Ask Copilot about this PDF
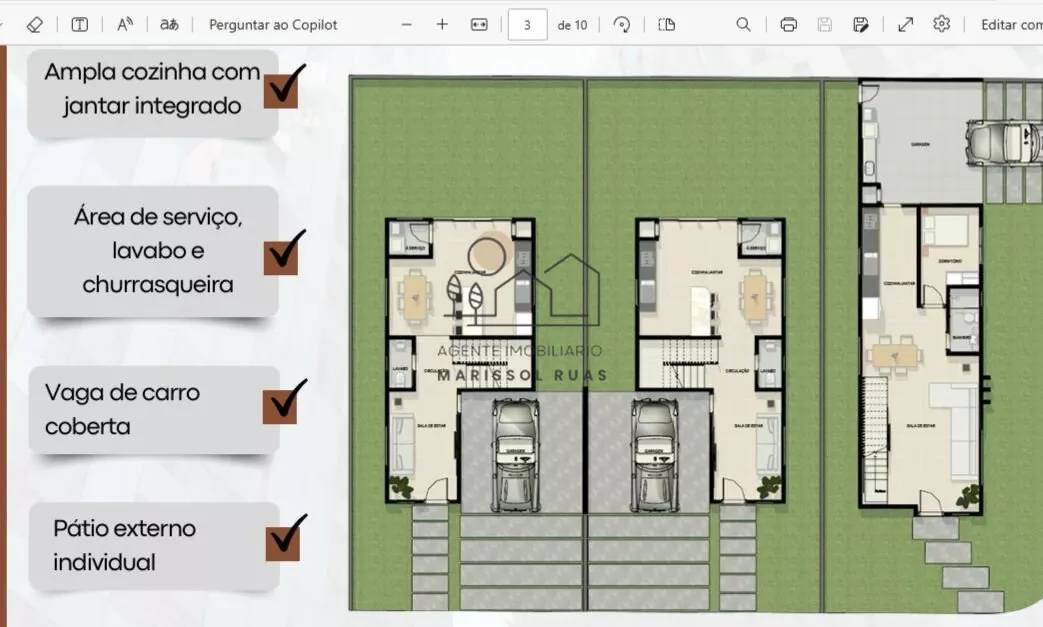 coord(273,25)
